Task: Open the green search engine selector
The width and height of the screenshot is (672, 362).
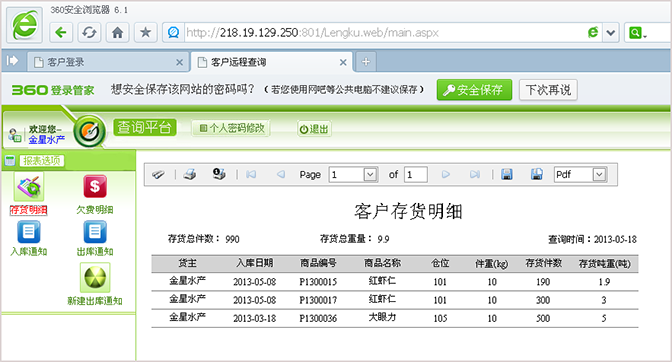Action: 637,33
